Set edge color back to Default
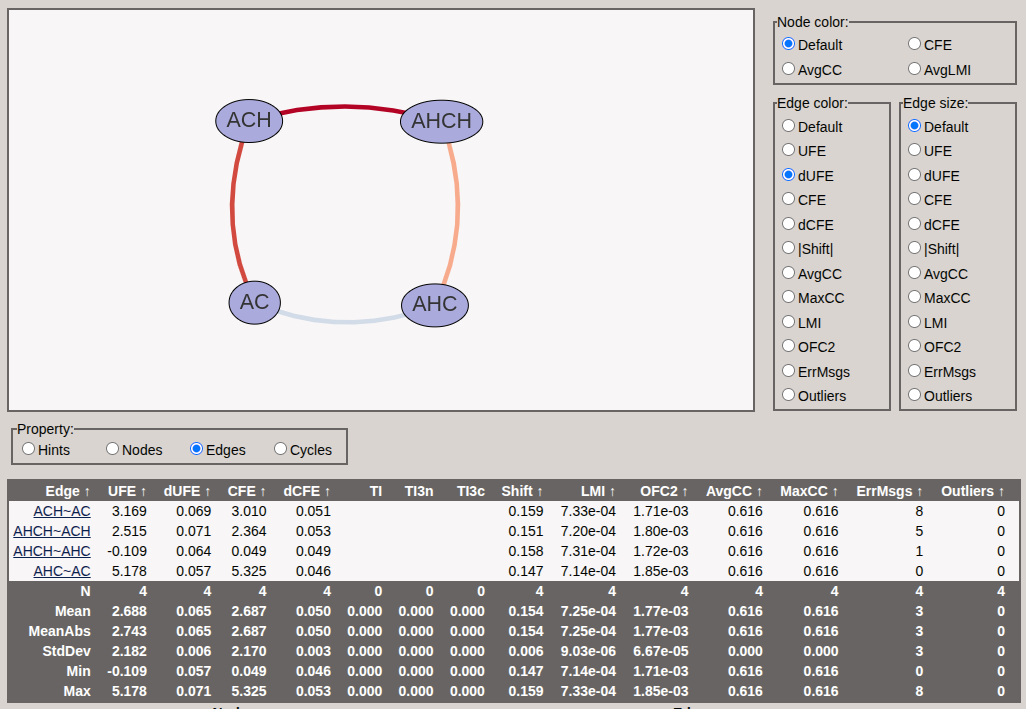Screen dimensions: 1026x709 click(788, 126)
